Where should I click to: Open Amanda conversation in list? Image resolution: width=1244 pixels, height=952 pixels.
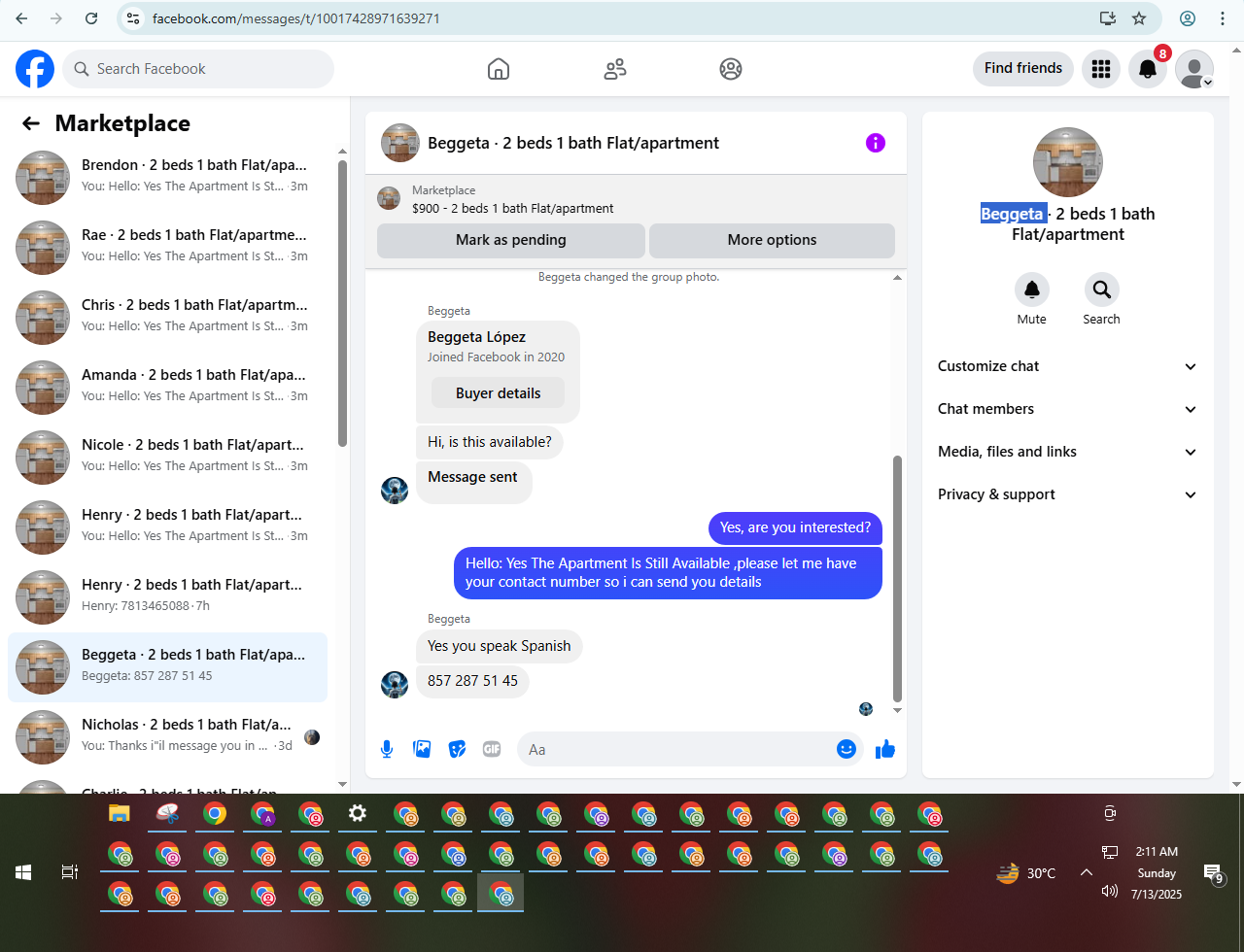click(167, 386)
